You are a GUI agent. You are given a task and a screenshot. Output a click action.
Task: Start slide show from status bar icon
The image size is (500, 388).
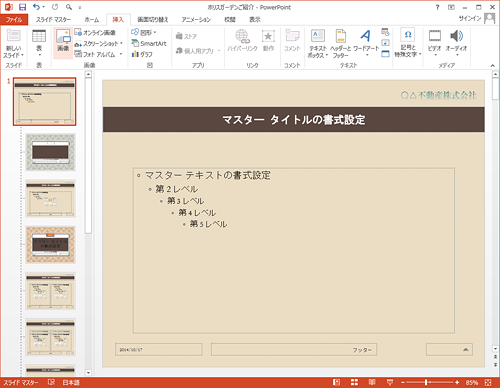(390, 382)
